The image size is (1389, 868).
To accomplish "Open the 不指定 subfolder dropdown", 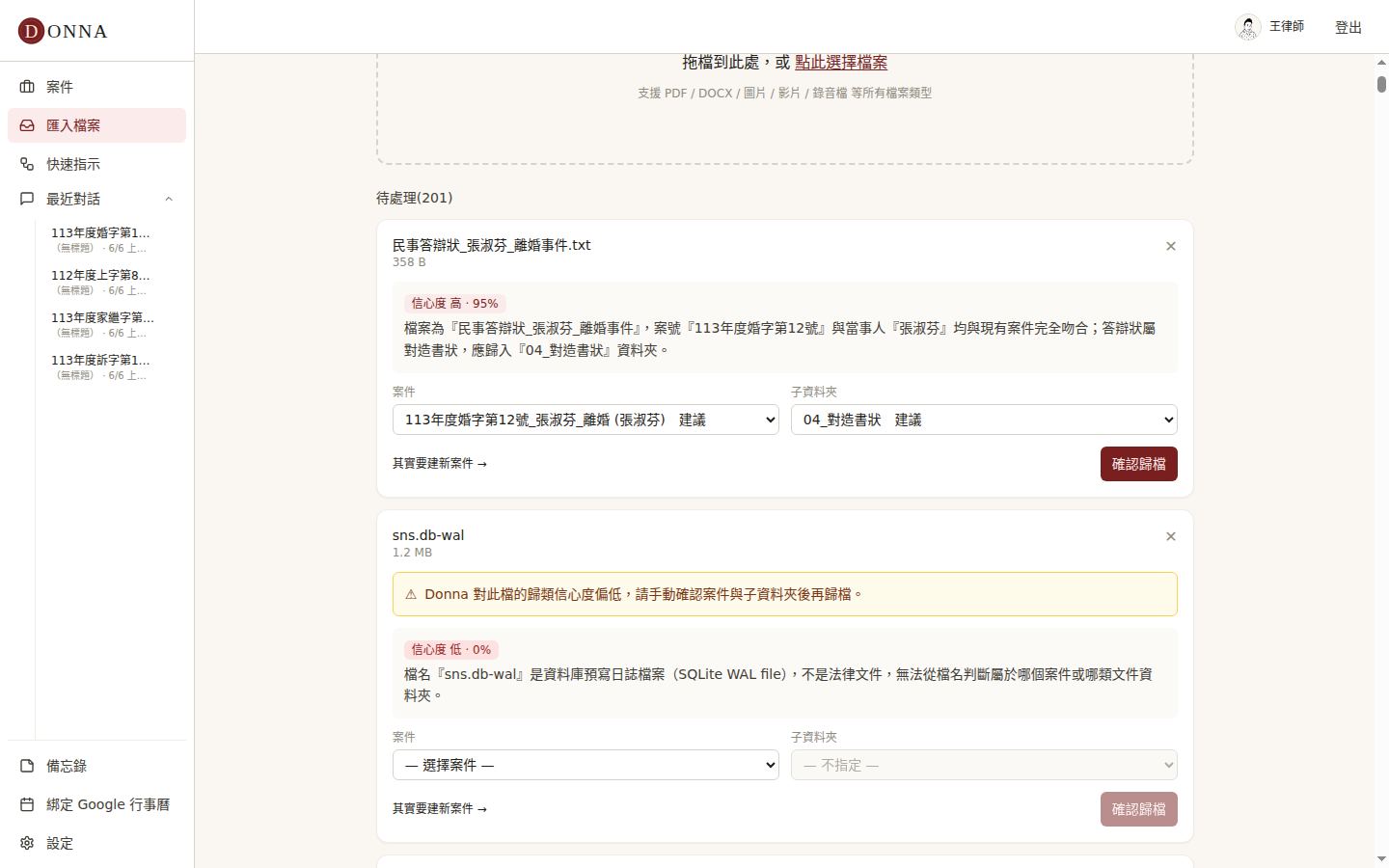I will pos(984,765).
